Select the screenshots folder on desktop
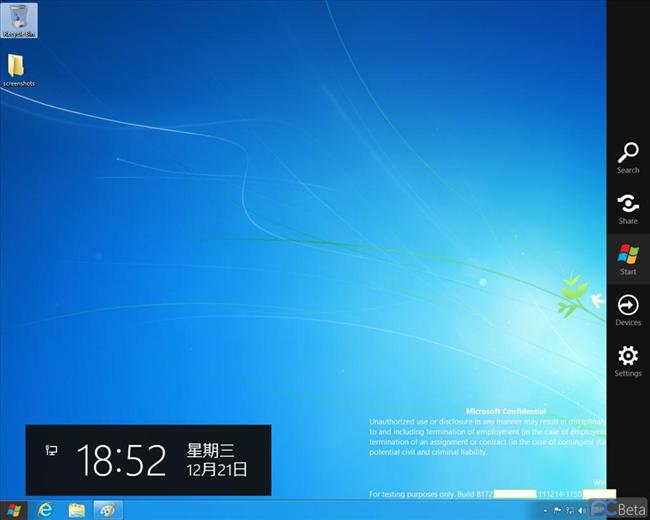The image size is (650, 520). click(x=19, y=70)
